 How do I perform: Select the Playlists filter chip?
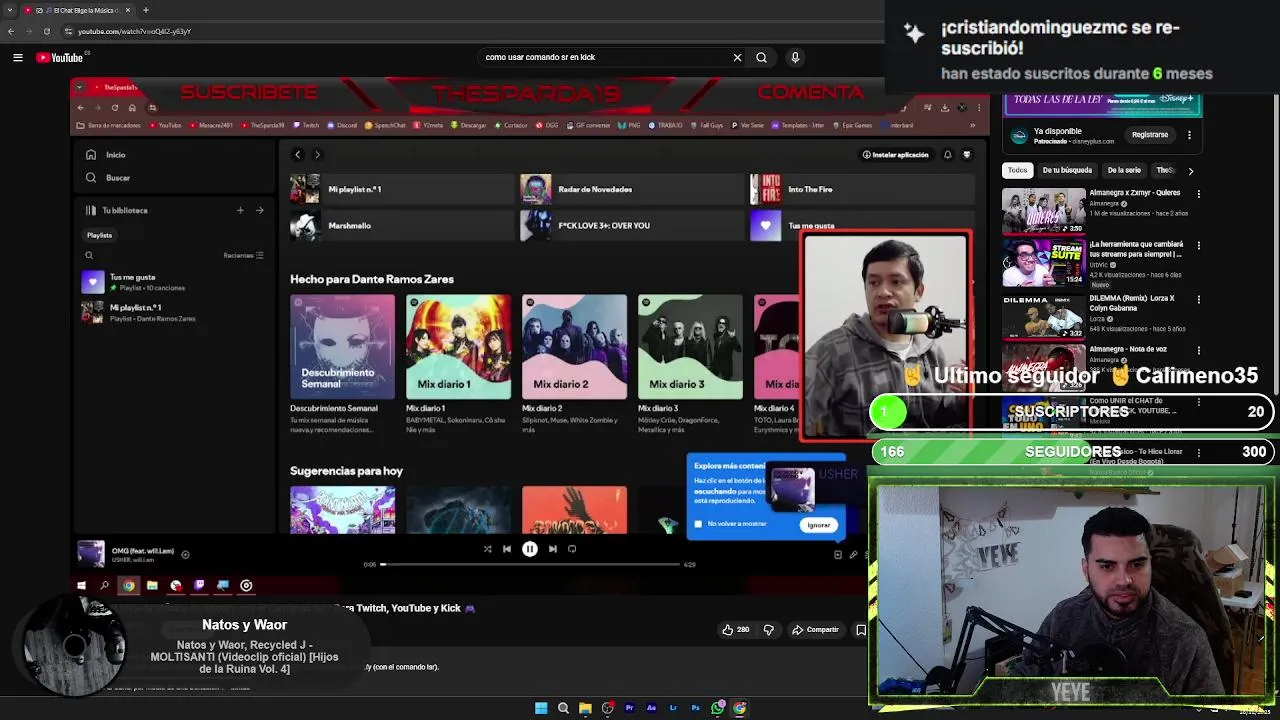pyautogui.click(x=99, y=235)
